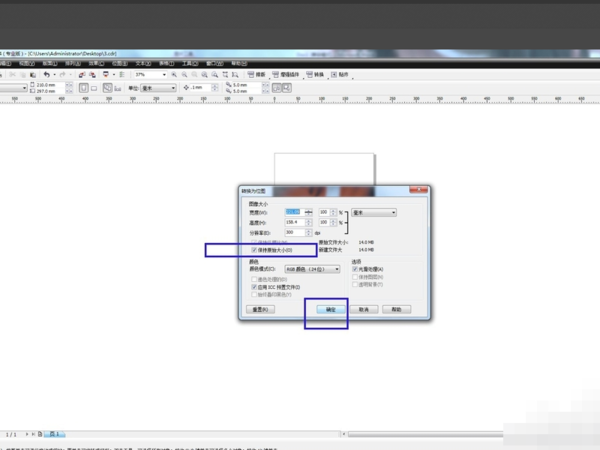Open the 颜色模式 RGB color mode dropdown
600x450 pixels.
[x=312, y=269]
